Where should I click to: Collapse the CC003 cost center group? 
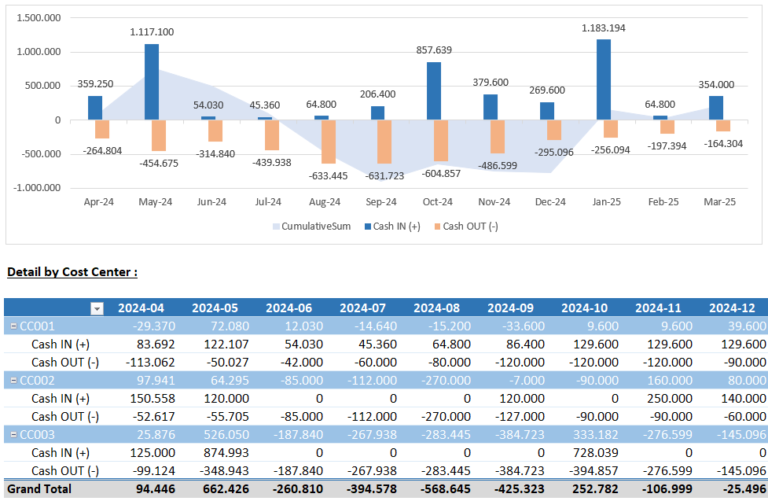(x=13, y=433)
